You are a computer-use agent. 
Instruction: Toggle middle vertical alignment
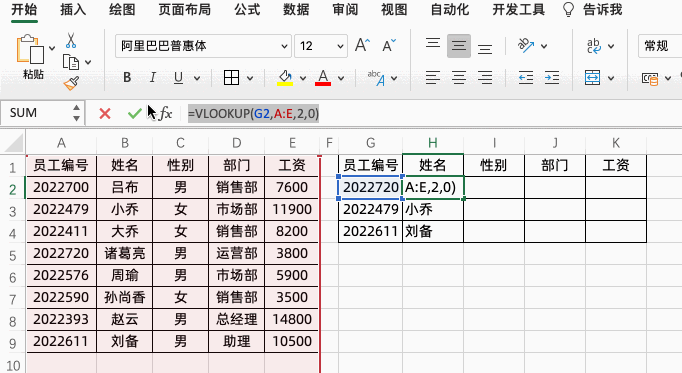(459, 46)
